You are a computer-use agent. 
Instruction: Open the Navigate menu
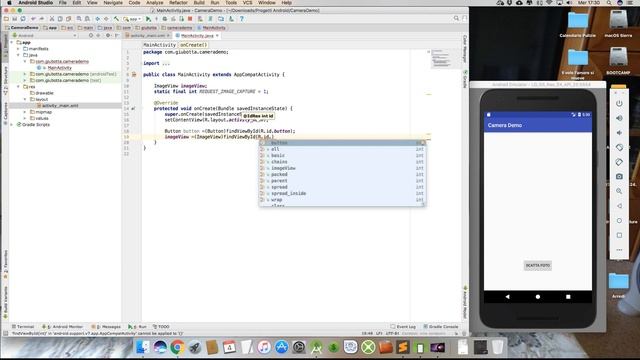point(113,2)
